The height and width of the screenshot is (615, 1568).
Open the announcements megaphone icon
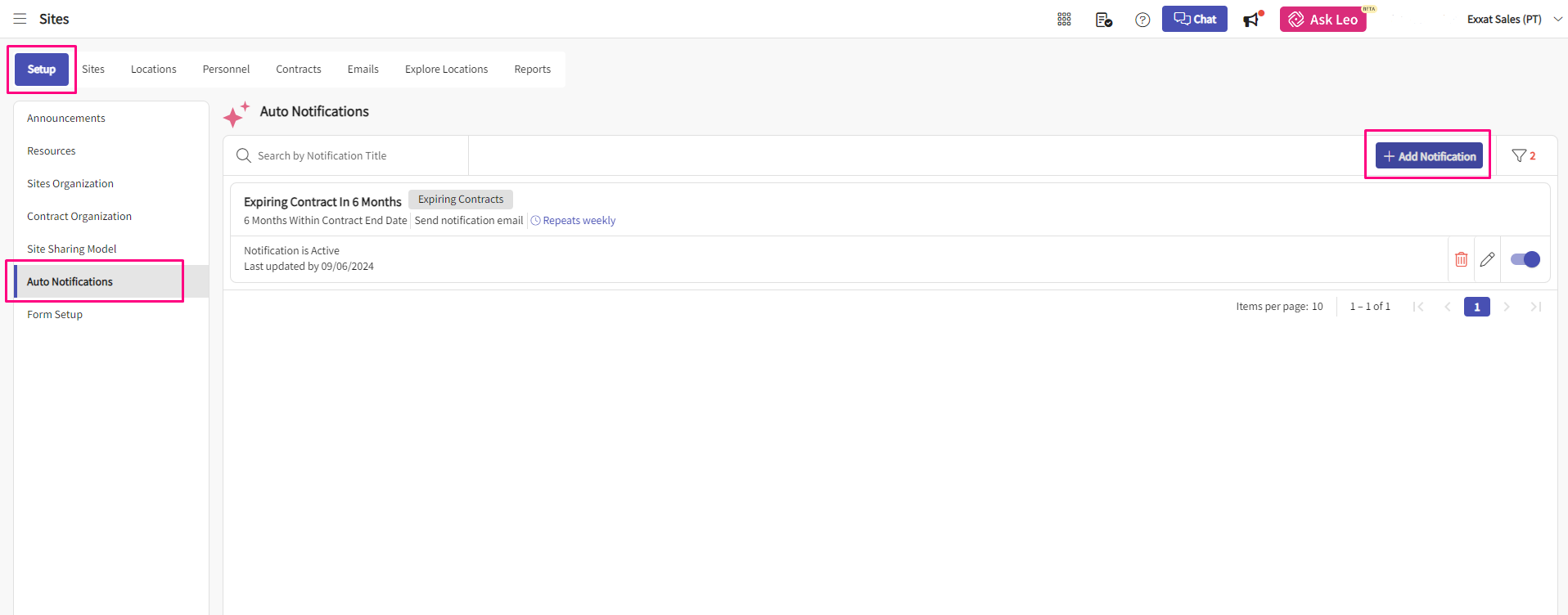coord(1252,20)
